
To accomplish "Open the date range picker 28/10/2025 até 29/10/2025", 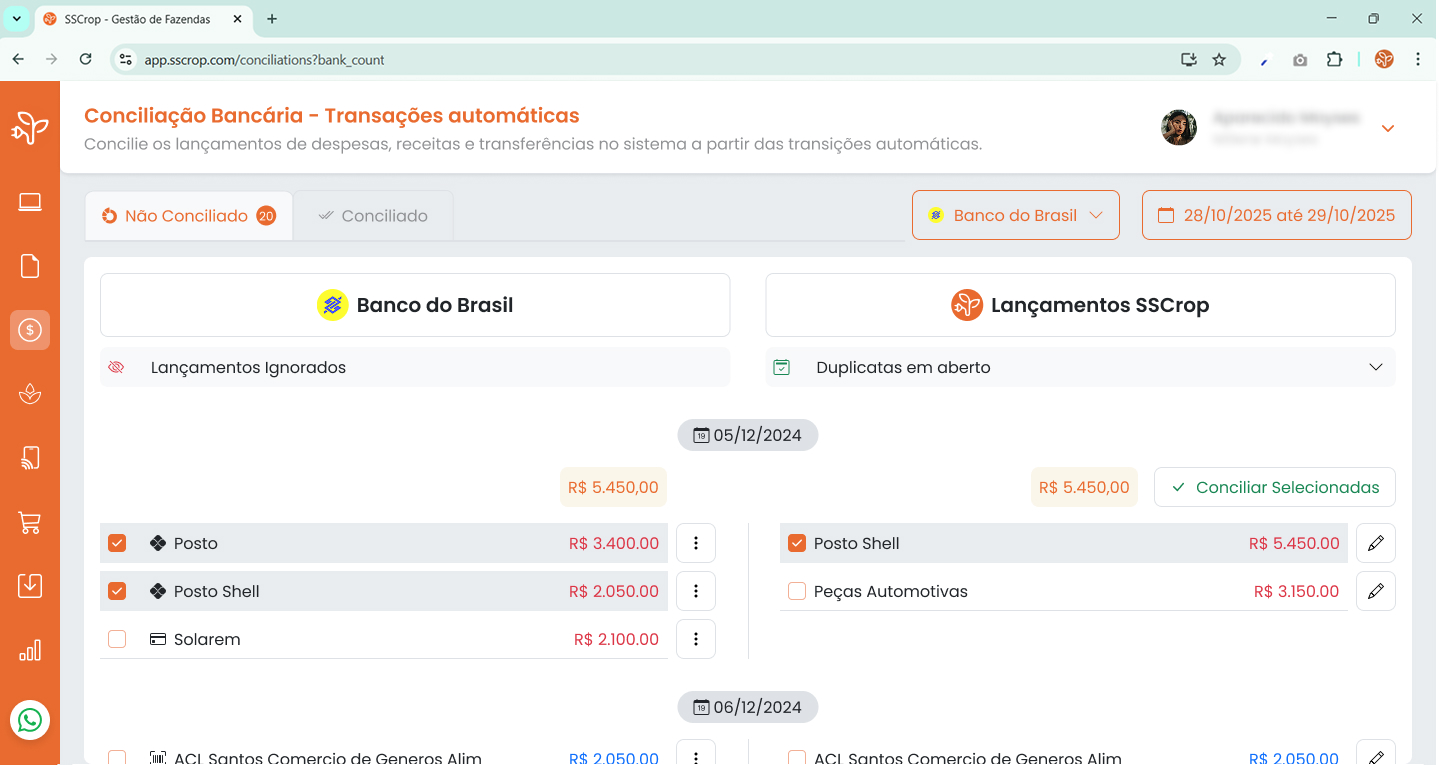I will tap(1276, 214).
